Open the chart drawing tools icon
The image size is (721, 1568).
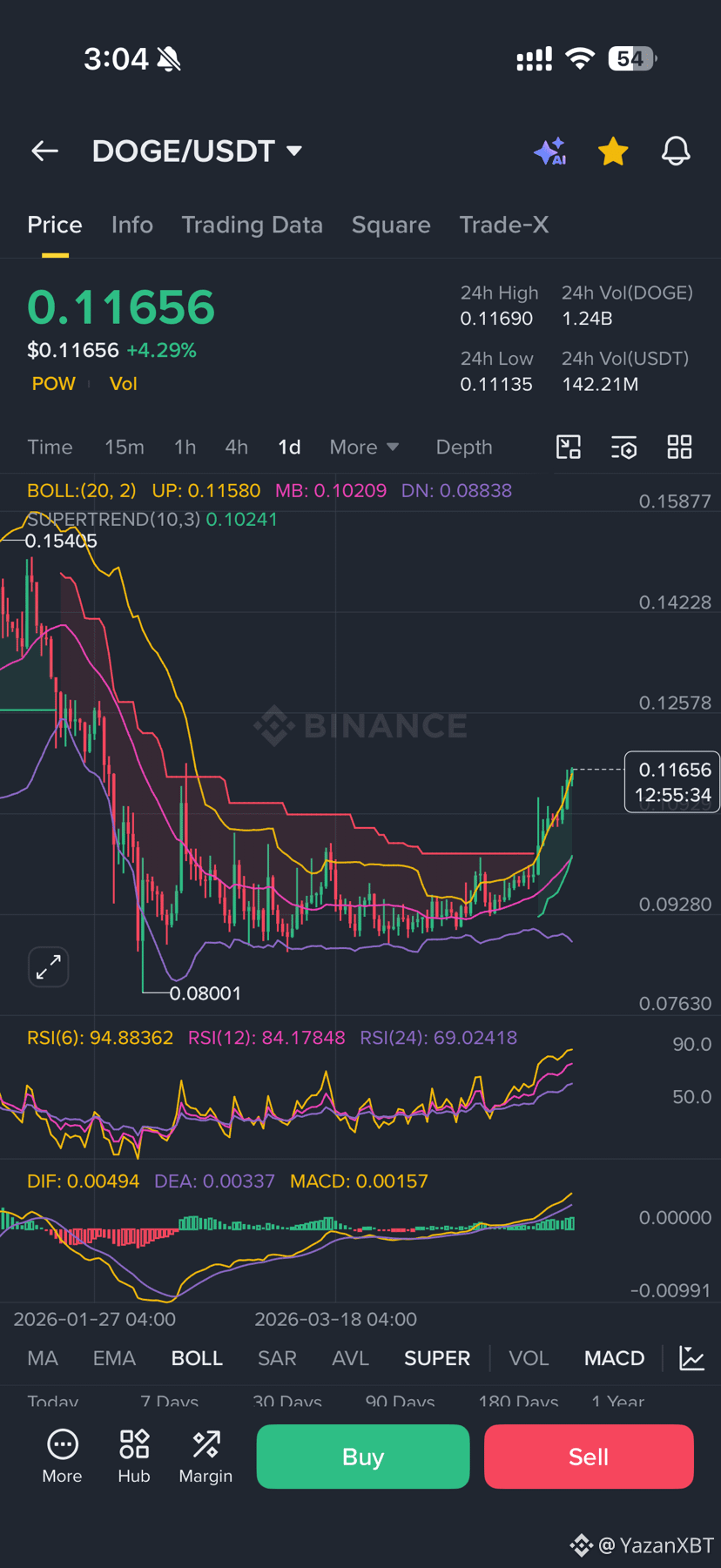[569, 448]
